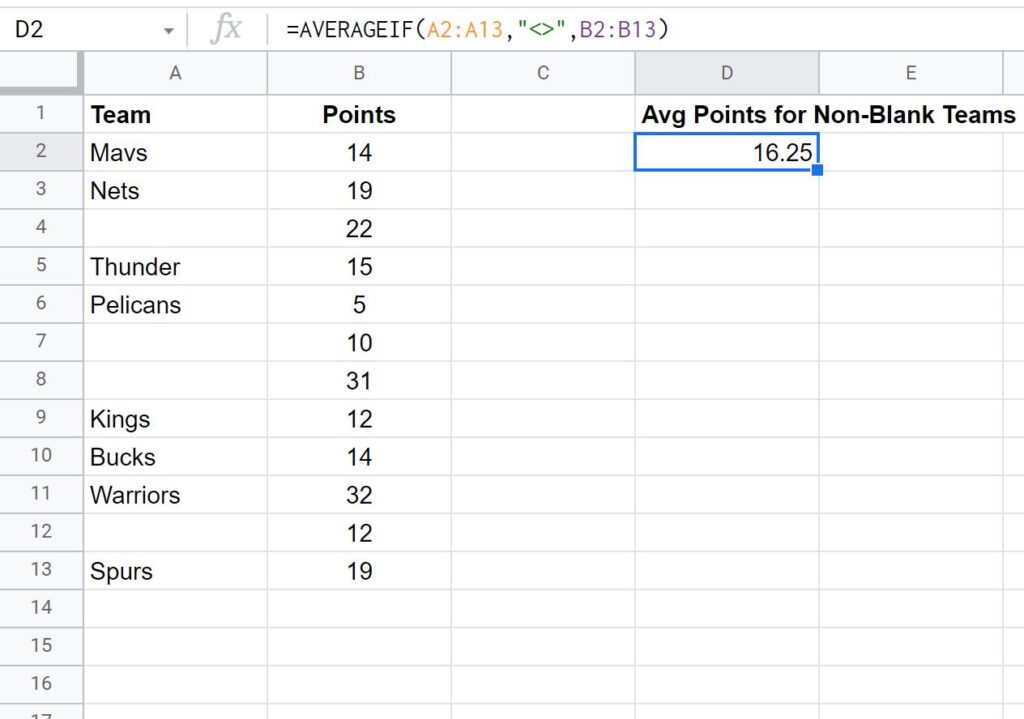
Task: Click the points value 14 for Bucks
Action: coord(359,456)
